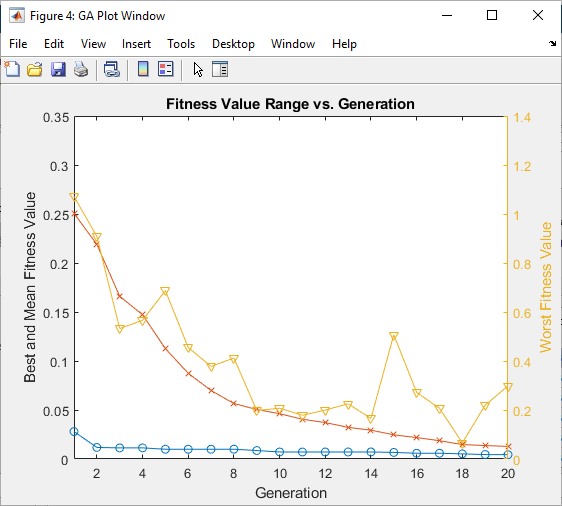Open the Desktop menu
The width and height of the screenshot is (562, 506).
tap(233, 44)
